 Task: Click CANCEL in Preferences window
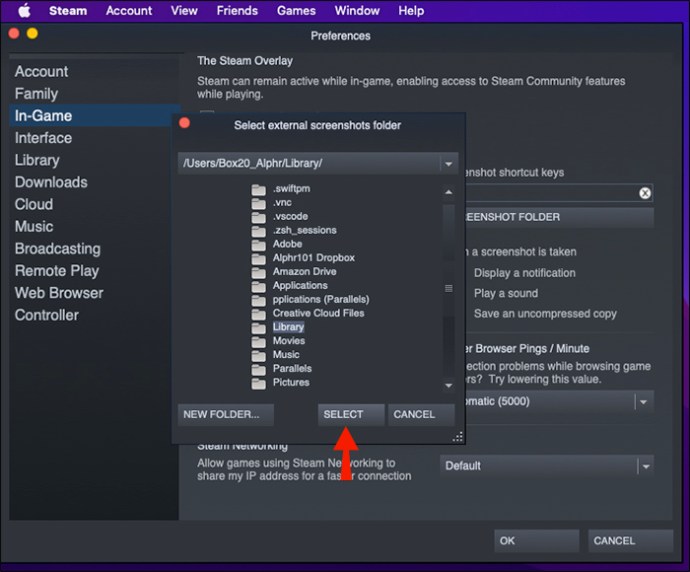631,541
